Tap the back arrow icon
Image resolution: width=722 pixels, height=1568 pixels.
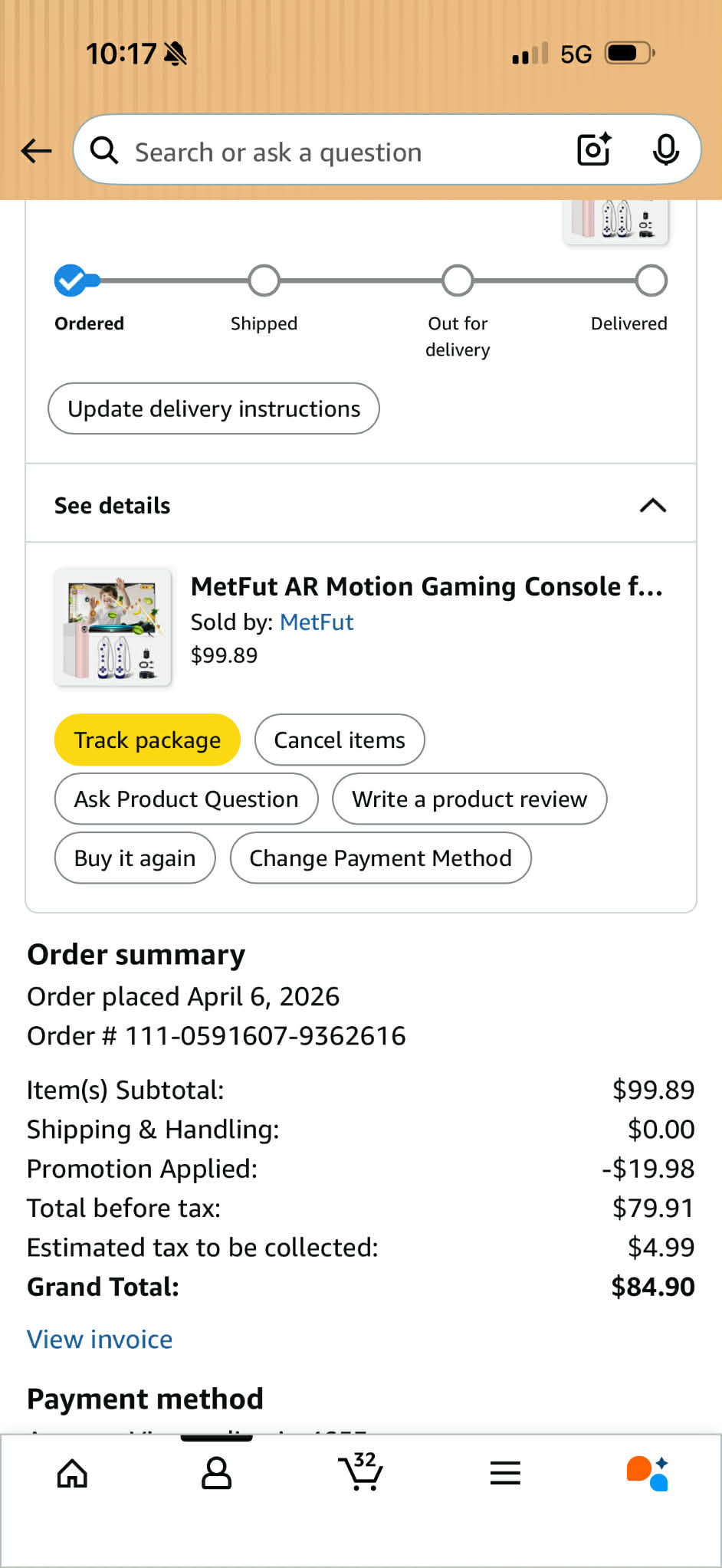36,151
